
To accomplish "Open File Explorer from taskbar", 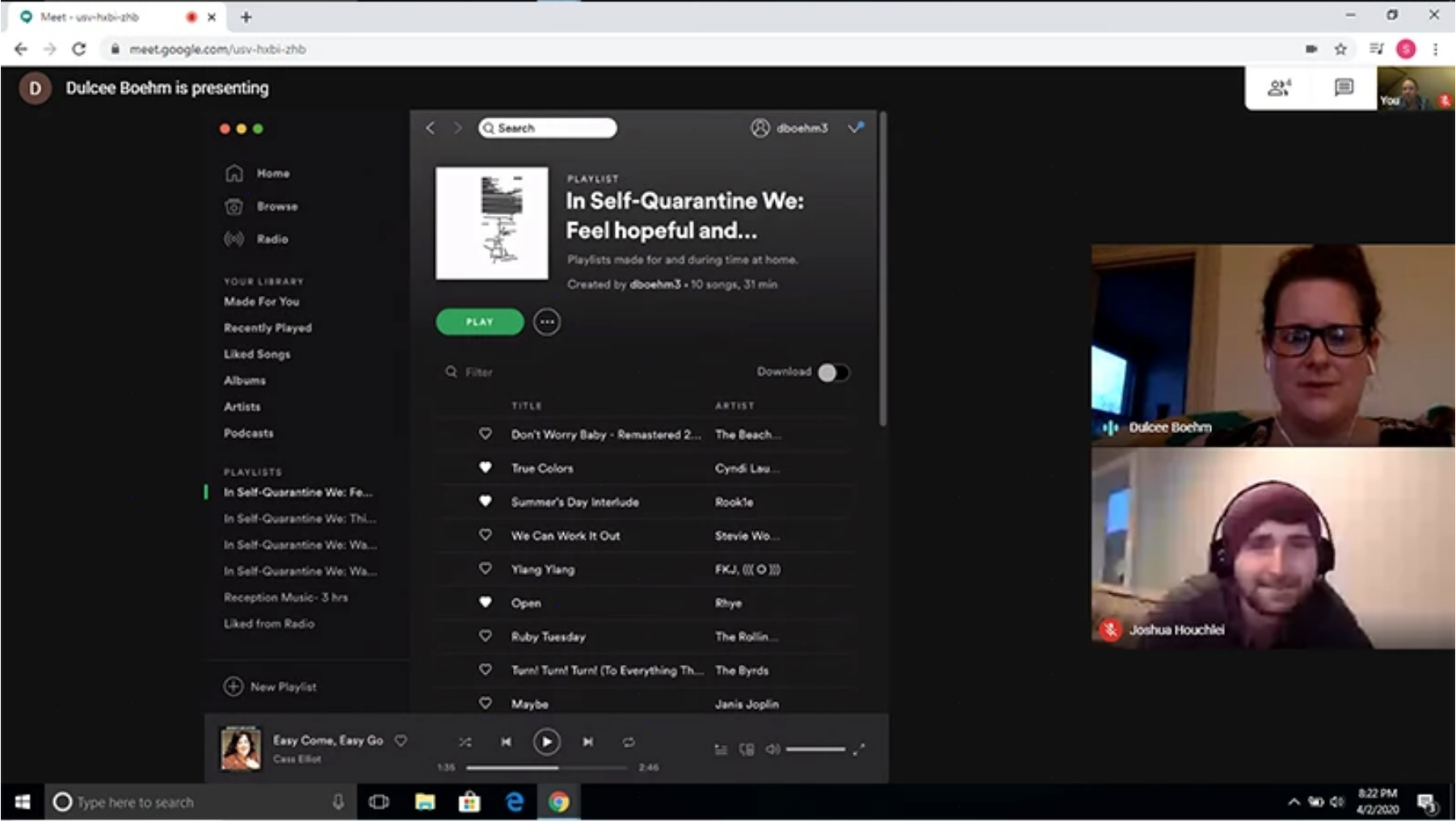I will (425, 802).
